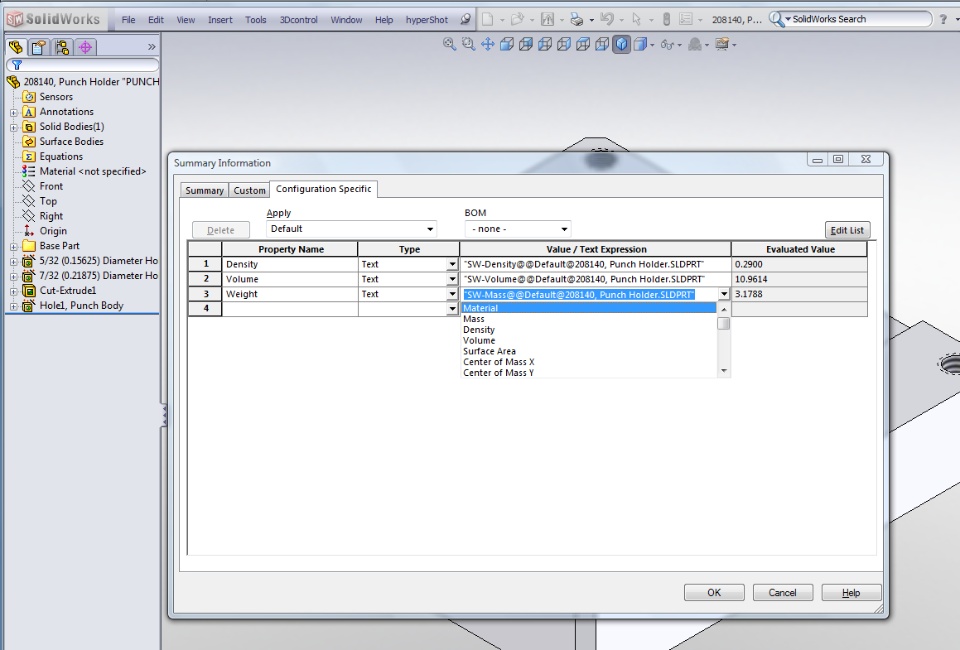Click the Cancel button
This screenshot has height=650, width=960.
pos(782,592)
